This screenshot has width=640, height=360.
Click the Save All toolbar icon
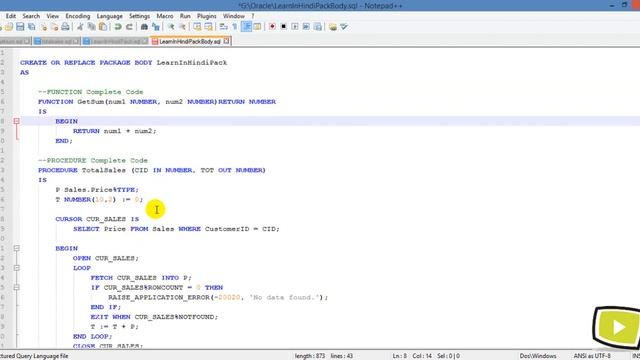[31, 27]
